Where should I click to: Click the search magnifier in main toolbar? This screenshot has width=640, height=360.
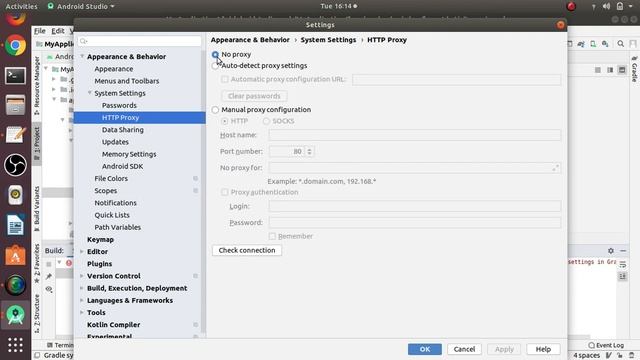620,44
